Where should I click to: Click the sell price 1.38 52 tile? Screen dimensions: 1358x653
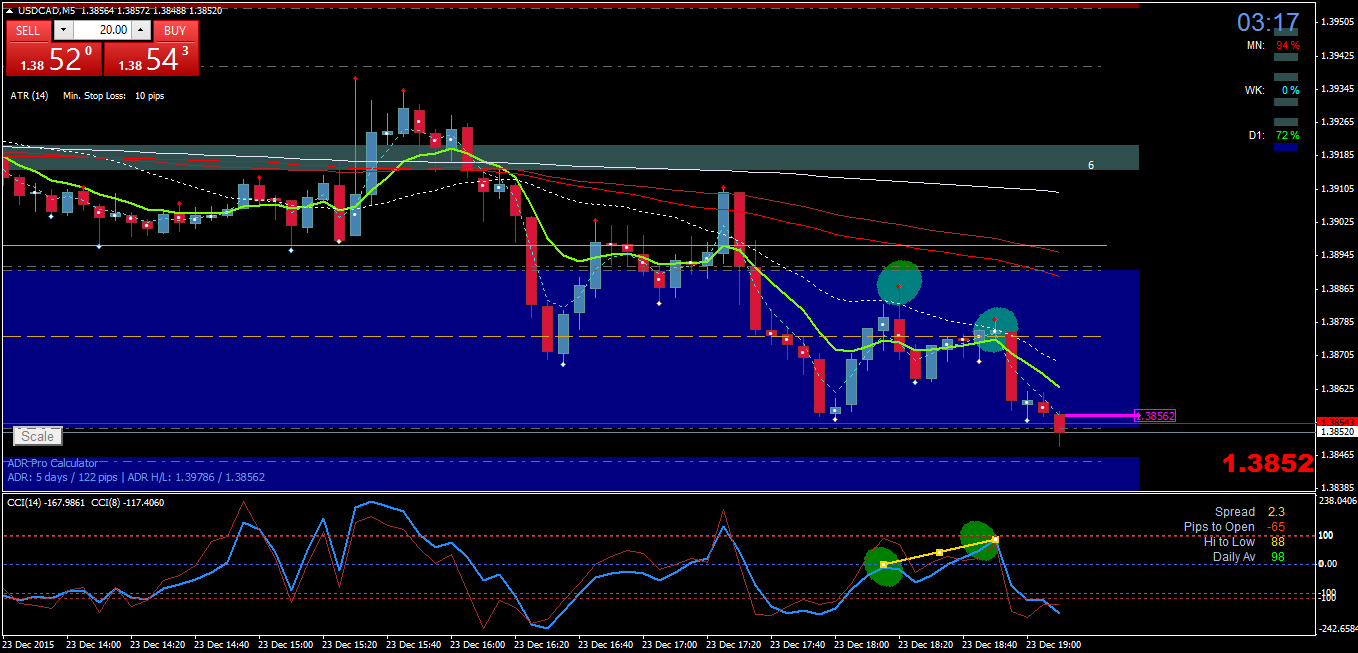(x=53, y=58)
